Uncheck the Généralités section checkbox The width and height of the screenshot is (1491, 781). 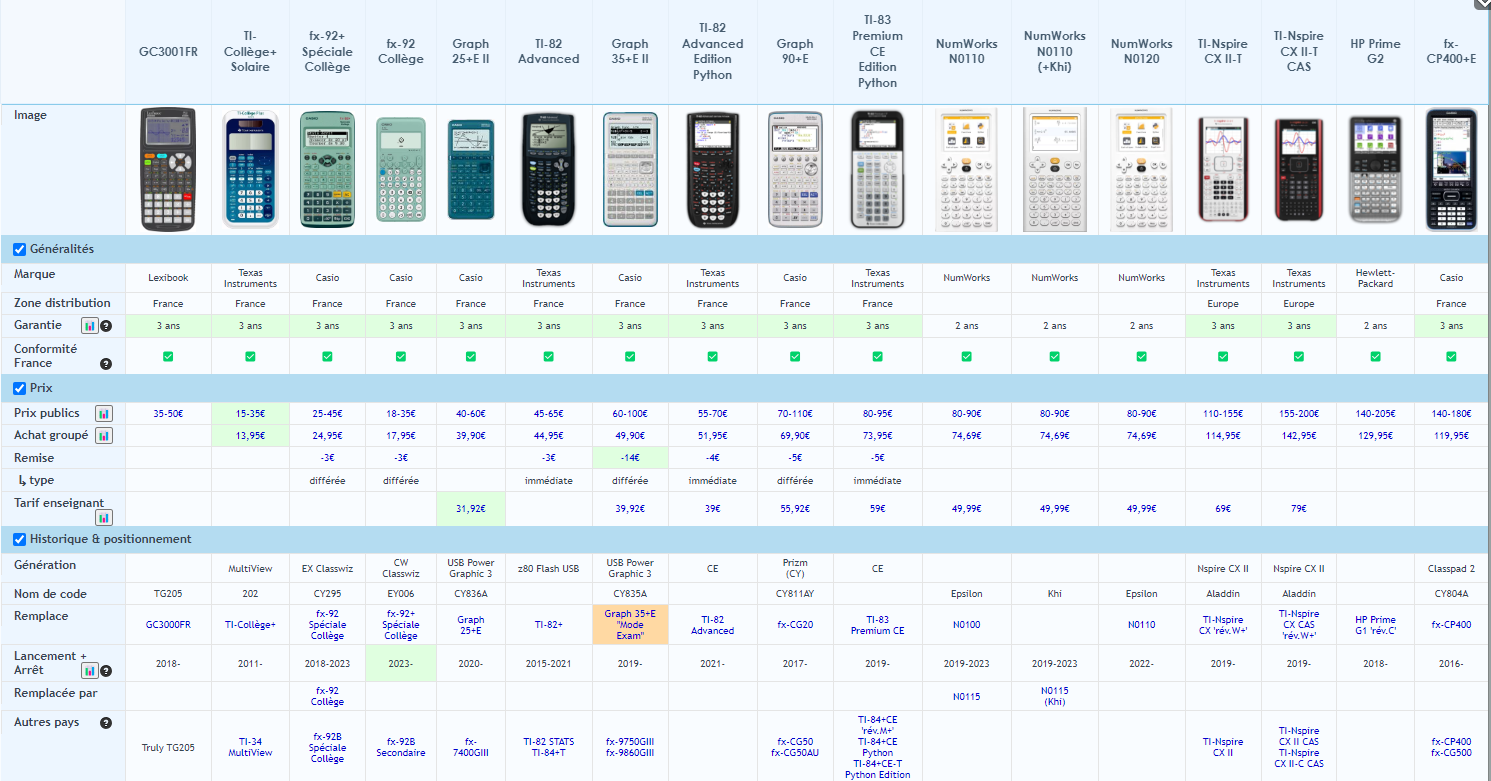pos(19,249)
